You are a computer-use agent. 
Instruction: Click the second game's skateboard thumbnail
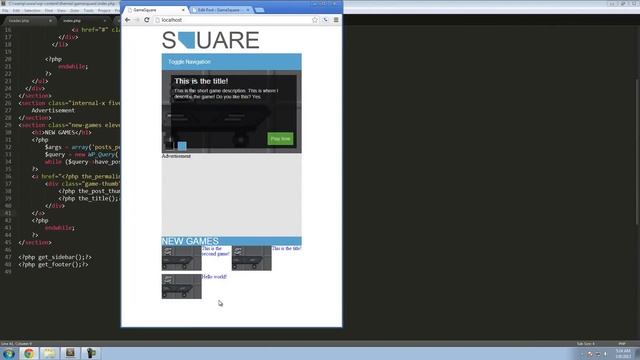(x=182, y=258)
